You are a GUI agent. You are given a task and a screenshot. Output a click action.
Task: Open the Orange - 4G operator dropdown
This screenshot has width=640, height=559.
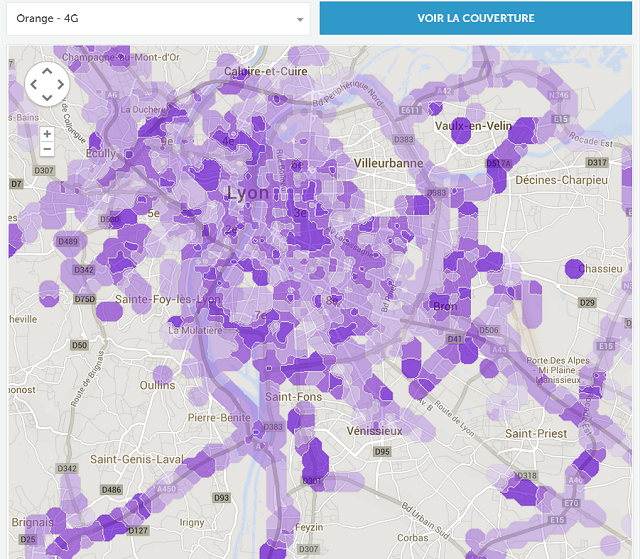160,18
